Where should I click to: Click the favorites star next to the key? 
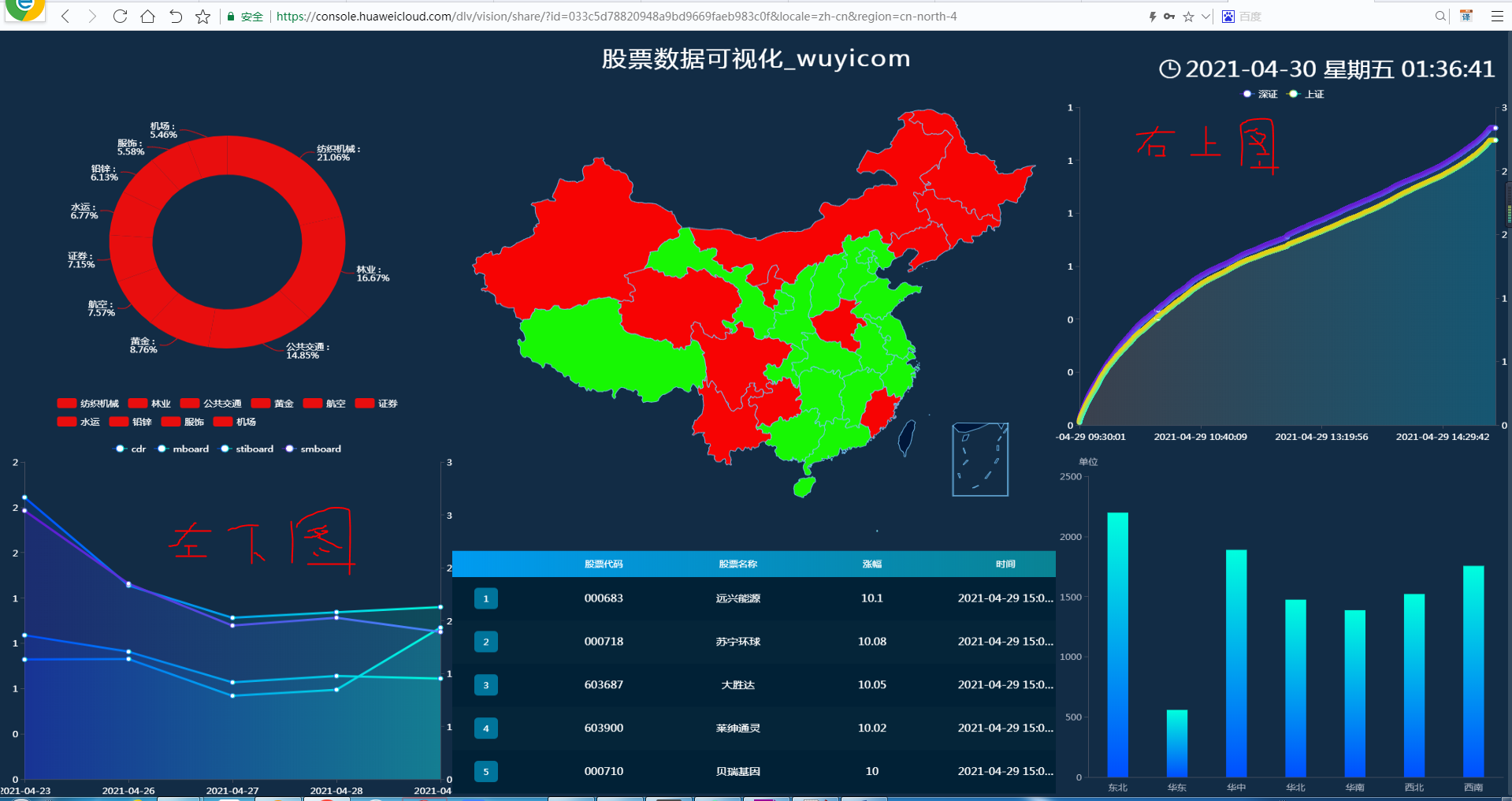(1188, 17)
